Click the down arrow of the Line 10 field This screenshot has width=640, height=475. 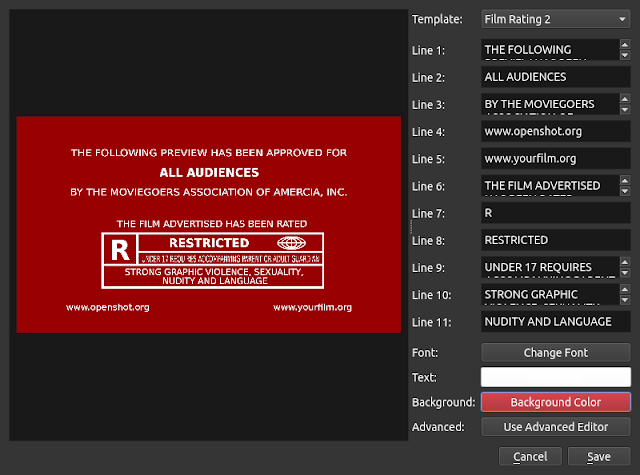pyautogui.click(x=624, y=300)
